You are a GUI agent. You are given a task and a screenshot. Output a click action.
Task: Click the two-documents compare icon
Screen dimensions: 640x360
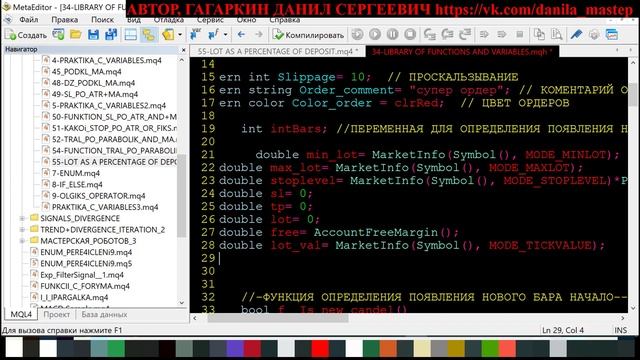click(539, 35)
